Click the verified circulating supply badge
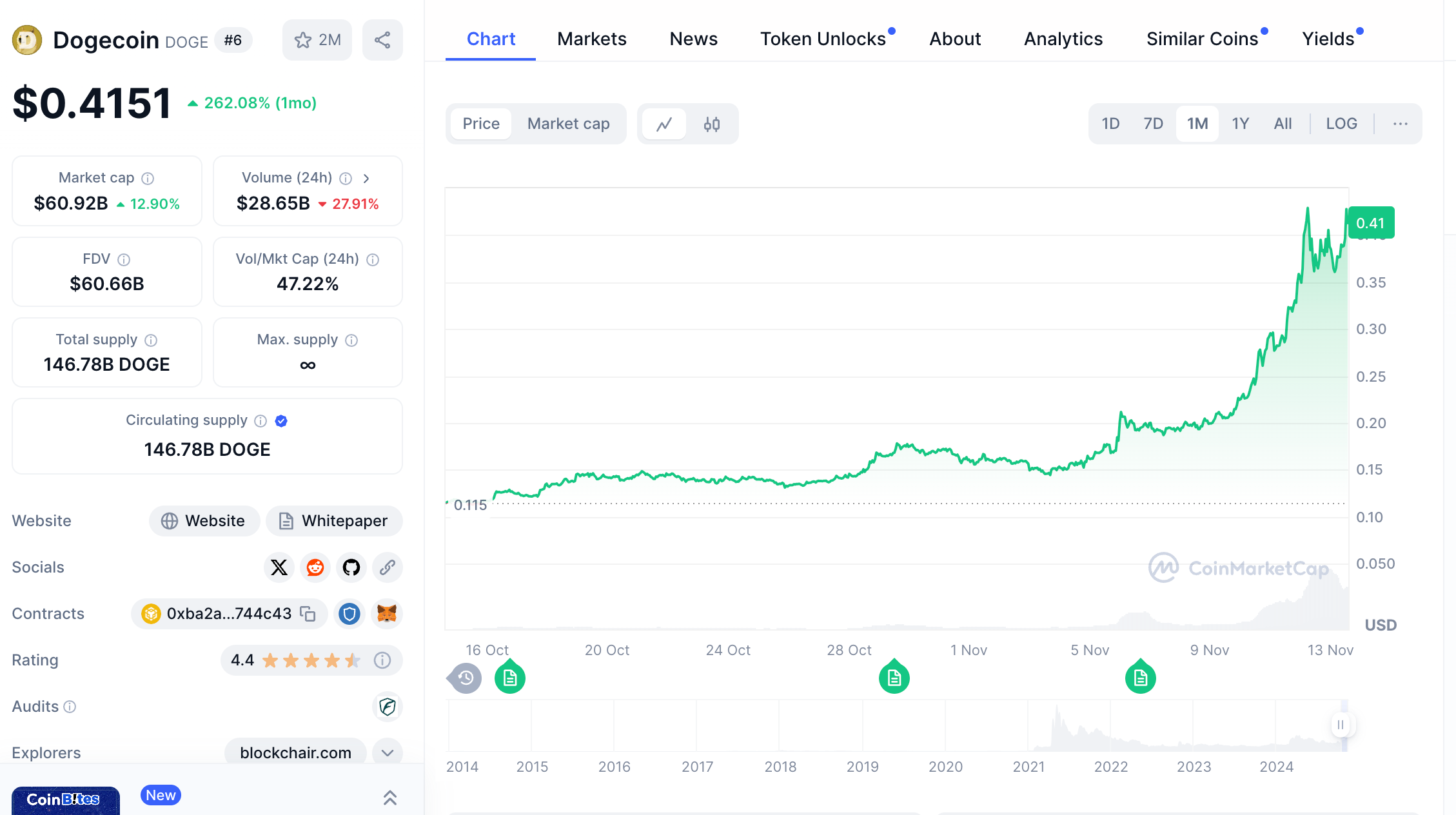The image size is (1456, 815). coord(281,420)
